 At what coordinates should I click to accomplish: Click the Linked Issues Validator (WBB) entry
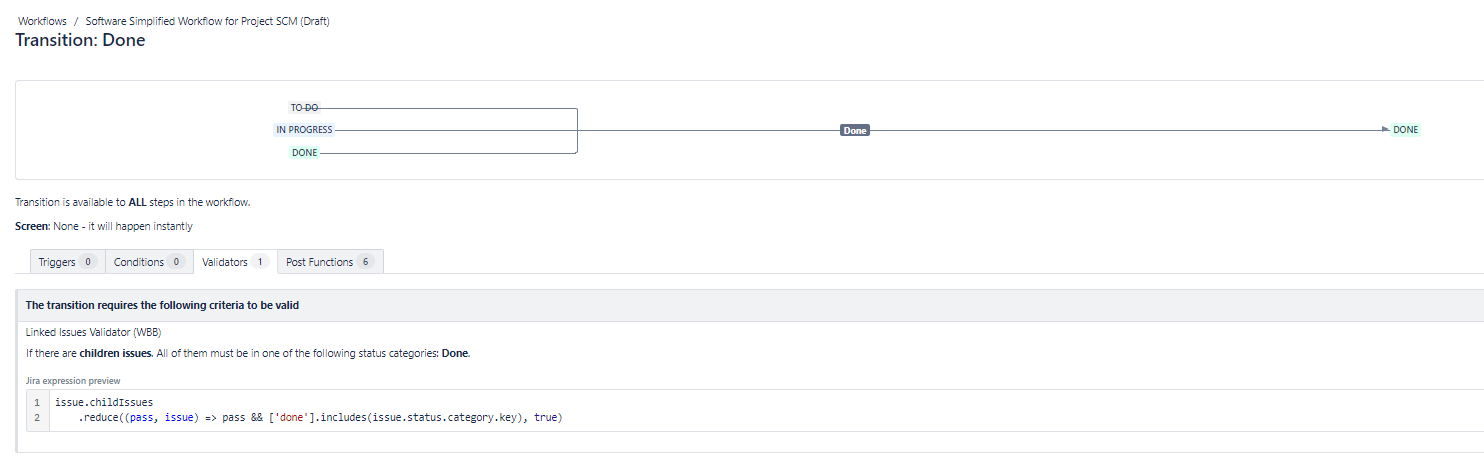click(x=93, y=332)
